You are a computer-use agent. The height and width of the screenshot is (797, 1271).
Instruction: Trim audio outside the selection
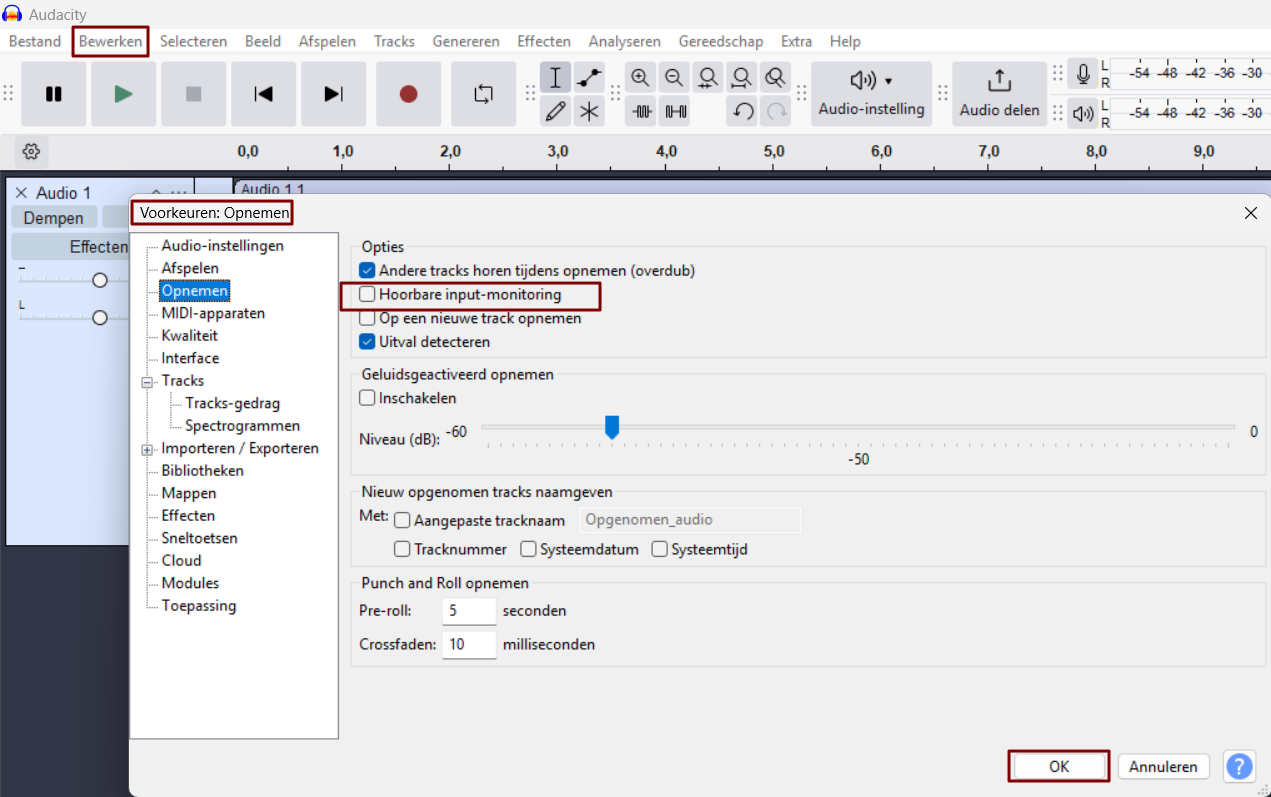(x=641, y=111)
